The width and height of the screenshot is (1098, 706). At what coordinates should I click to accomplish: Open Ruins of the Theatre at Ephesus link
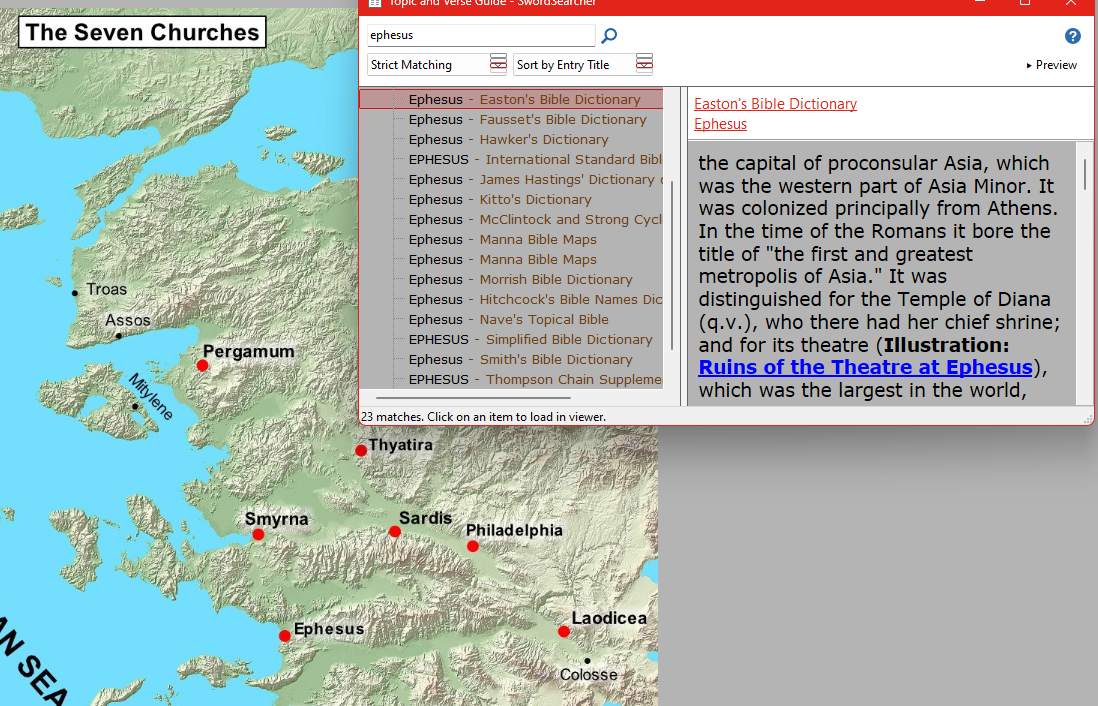(866, 367)
